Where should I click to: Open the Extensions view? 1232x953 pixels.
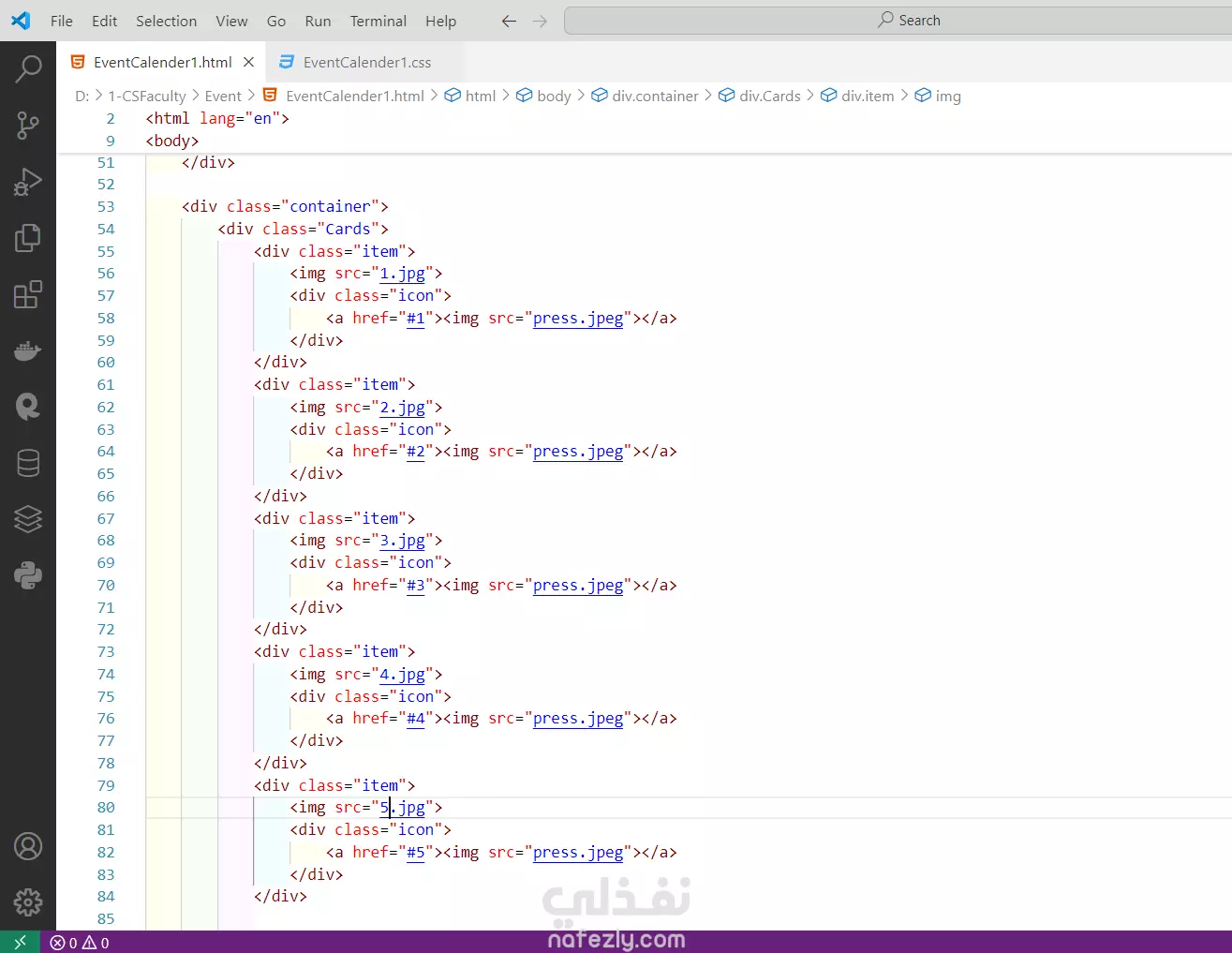coord(28,294)
